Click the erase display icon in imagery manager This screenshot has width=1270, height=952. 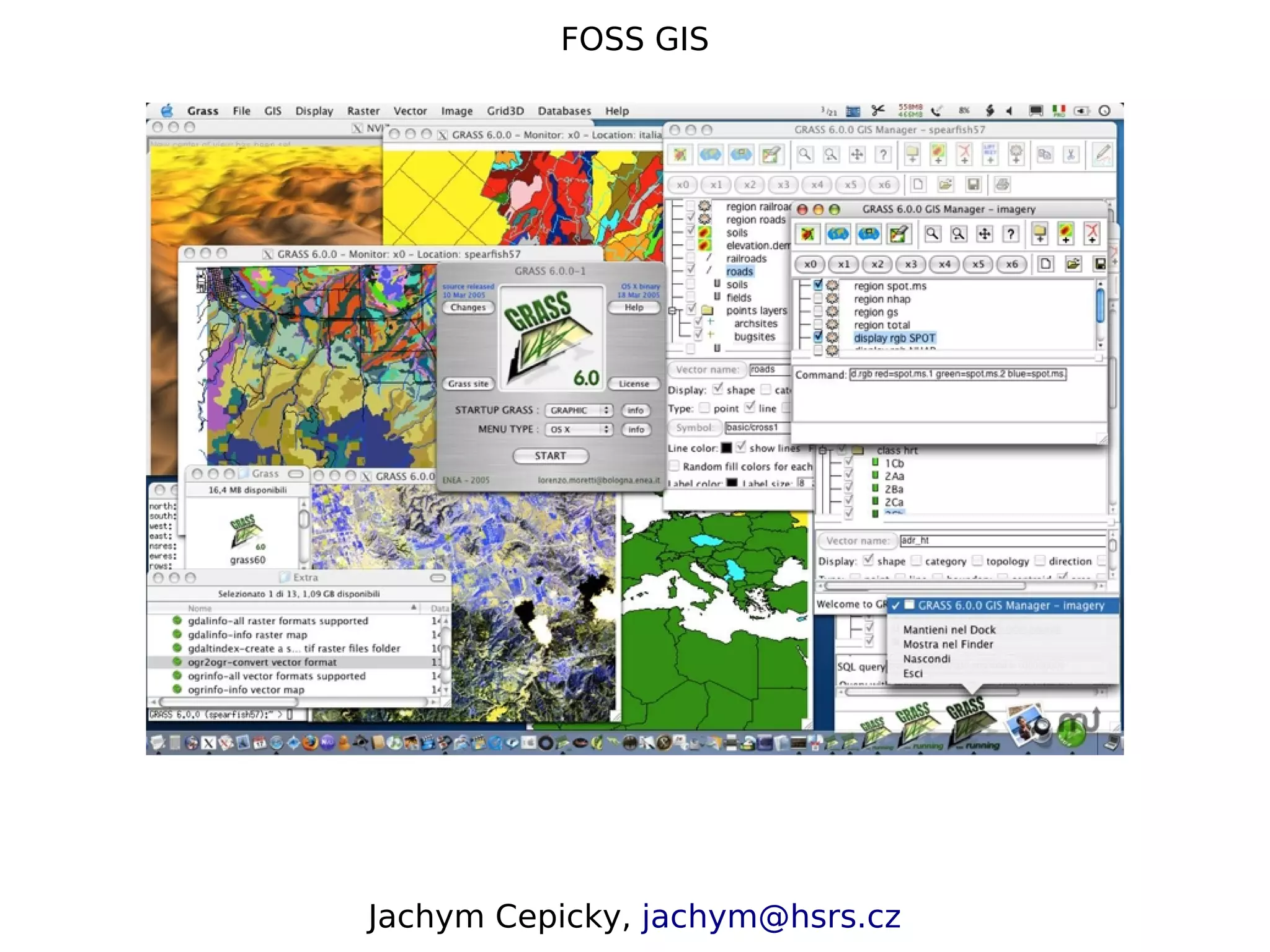click(898, 234)
